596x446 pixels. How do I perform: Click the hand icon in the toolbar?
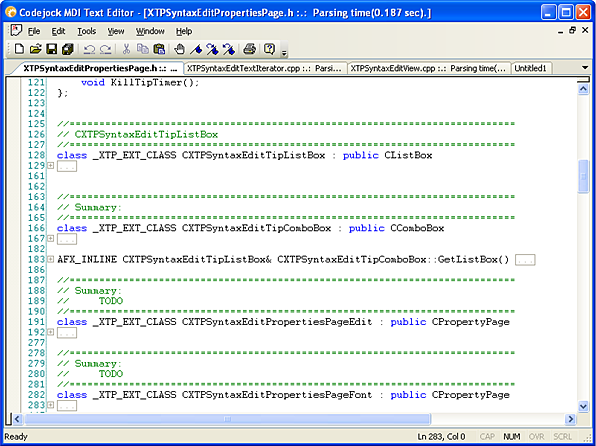click(x=179, y=49)
